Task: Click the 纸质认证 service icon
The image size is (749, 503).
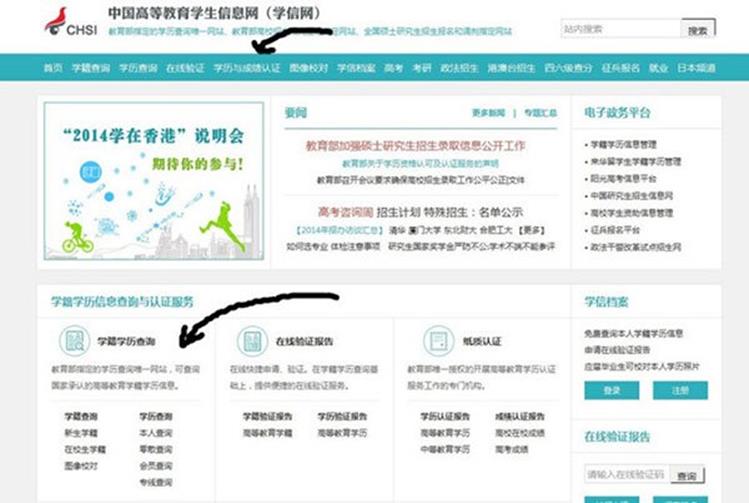Action: [437, 341]
